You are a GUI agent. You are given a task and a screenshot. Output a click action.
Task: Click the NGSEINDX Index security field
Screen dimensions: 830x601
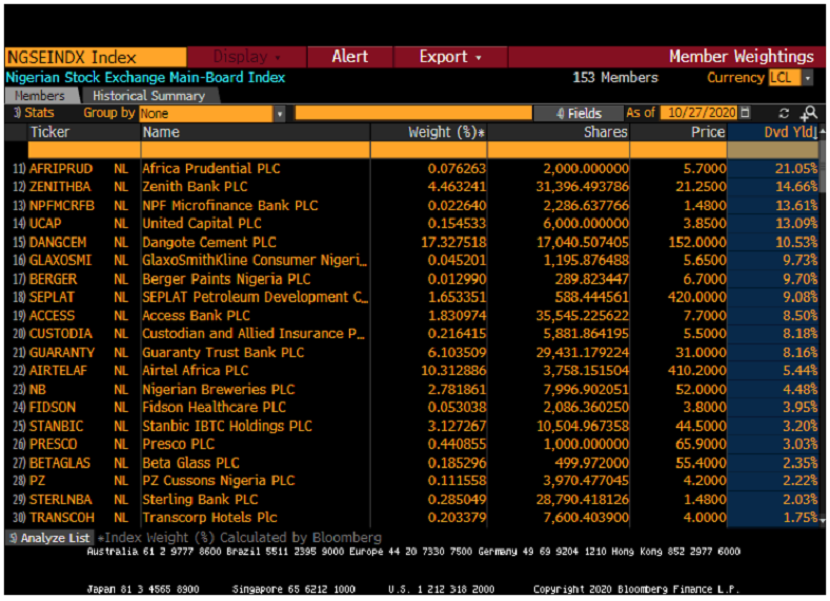click(x=96, y=57)
